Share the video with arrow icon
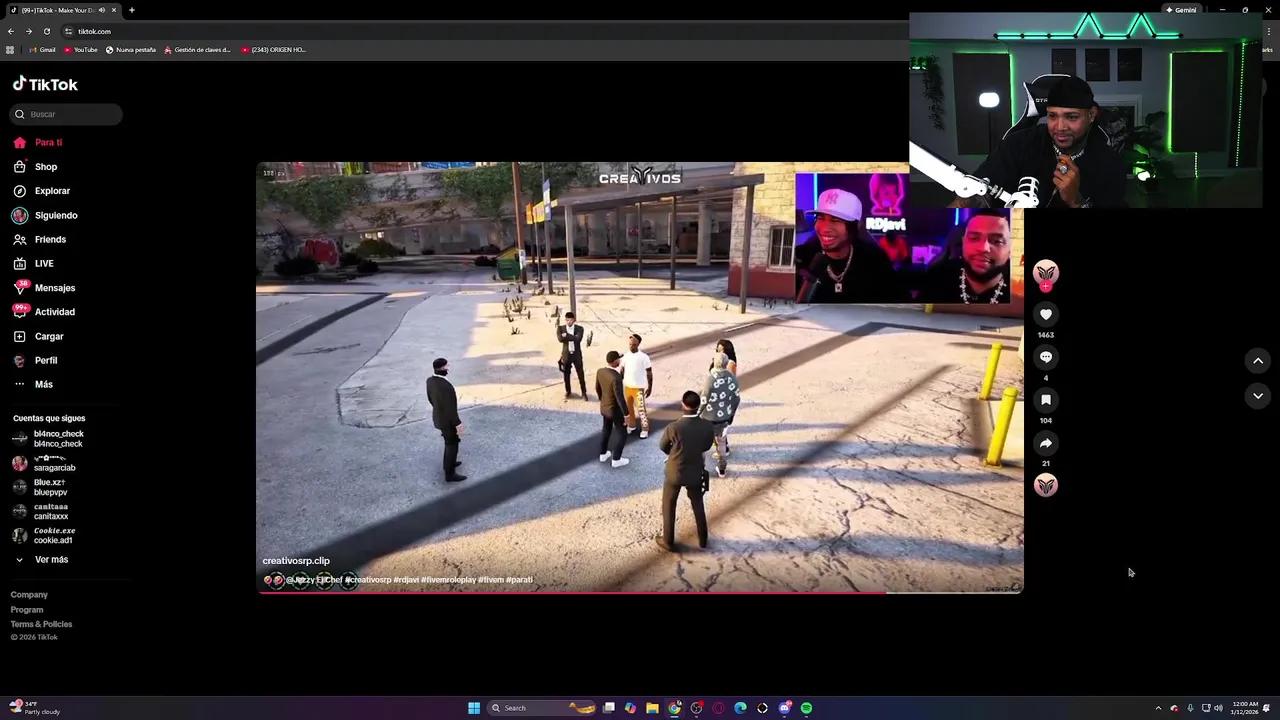This screenshot has width=1280, height=720. click(x=1046, y=443)
